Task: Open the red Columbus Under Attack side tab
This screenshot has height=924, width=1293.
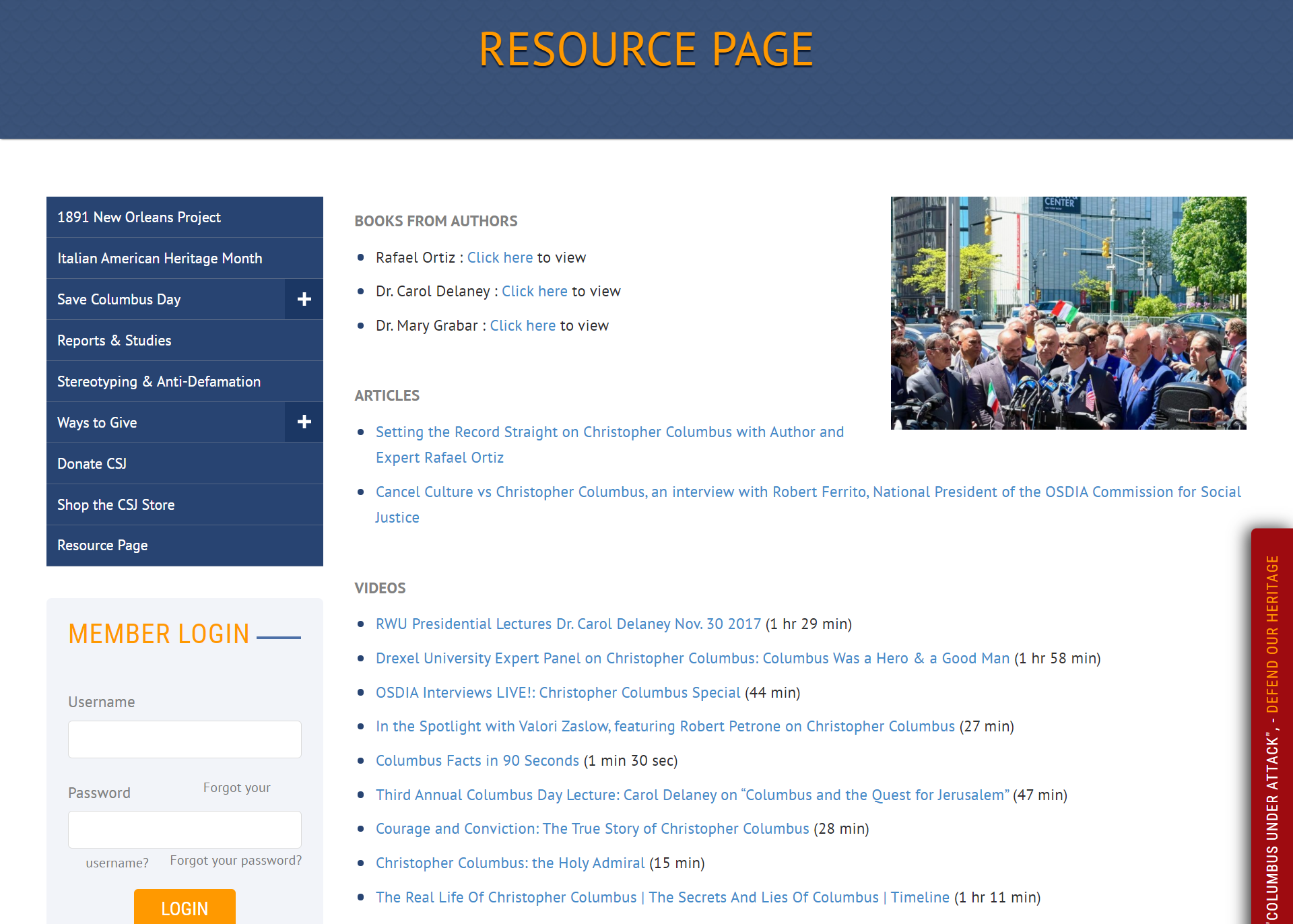Action: point(1271,727)
